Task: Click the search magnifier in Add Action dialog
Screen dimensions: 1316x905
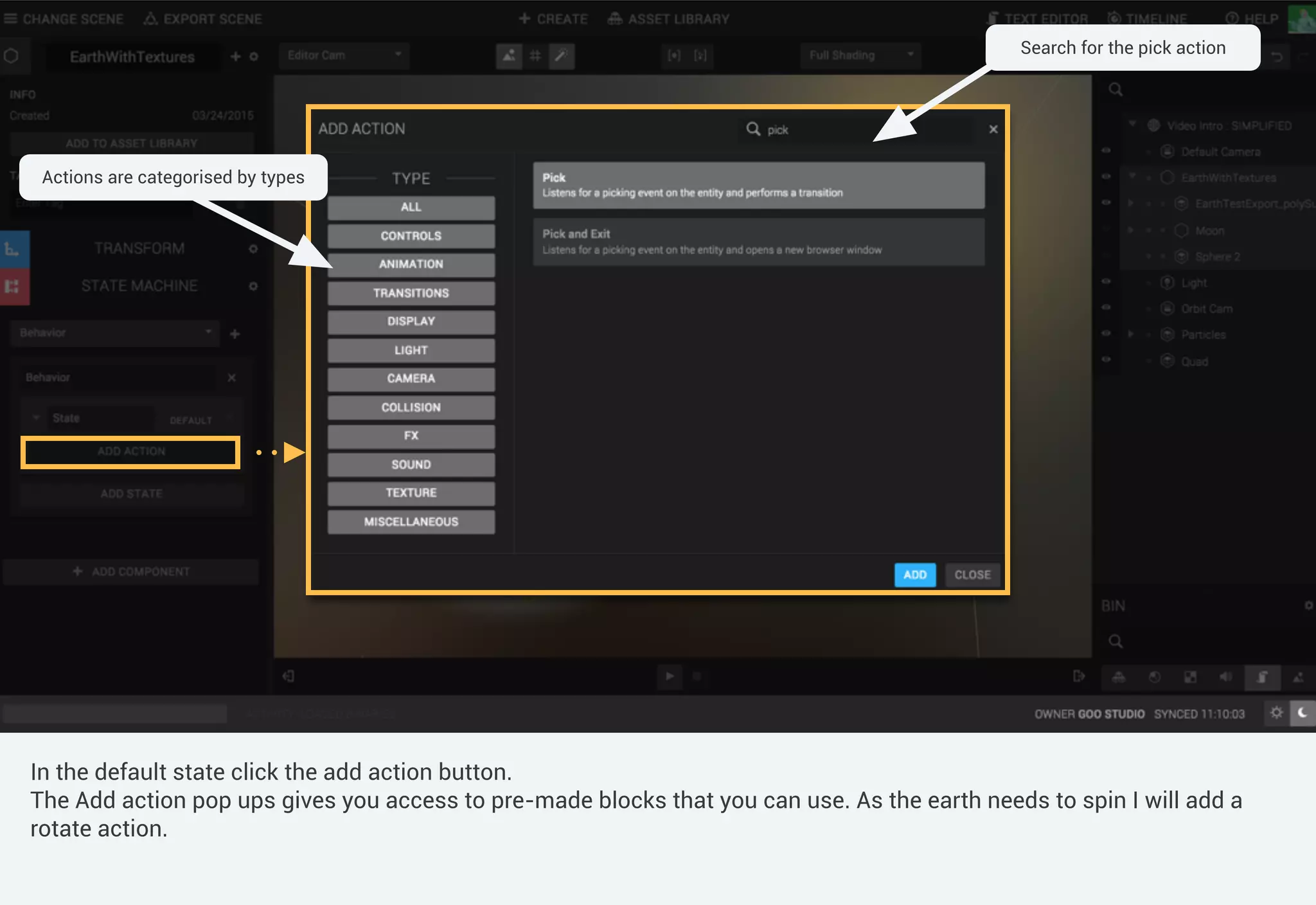Action: (x=753, y=129)
